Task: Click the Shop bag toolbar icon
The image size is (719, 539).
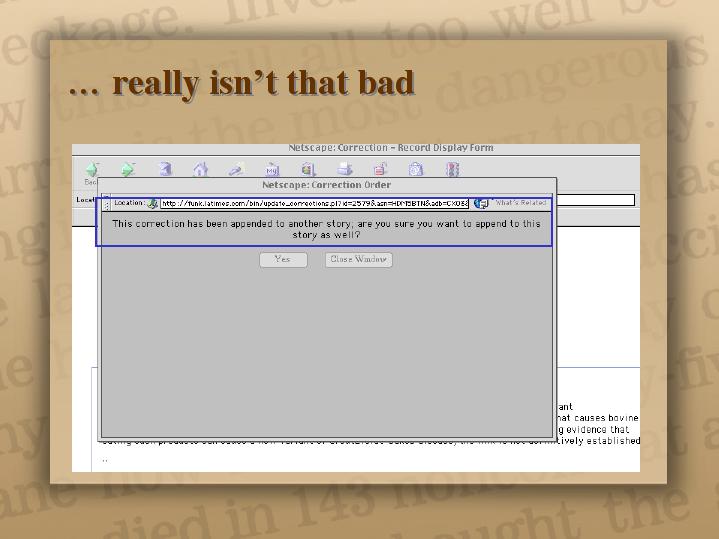Action: [416, 169]
